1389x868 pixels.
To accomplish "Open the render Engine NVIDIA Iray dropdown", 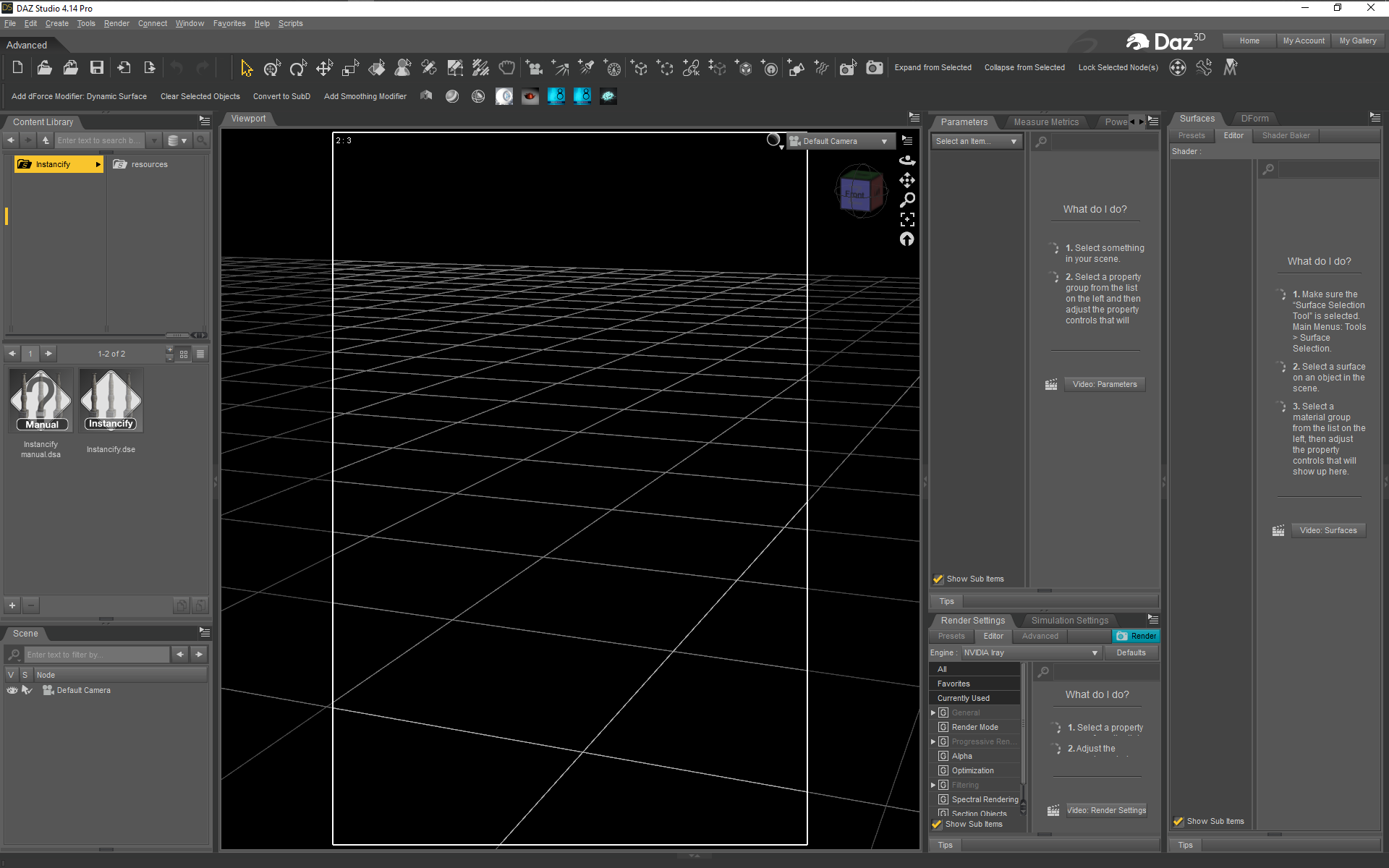I will point(1030,653).
